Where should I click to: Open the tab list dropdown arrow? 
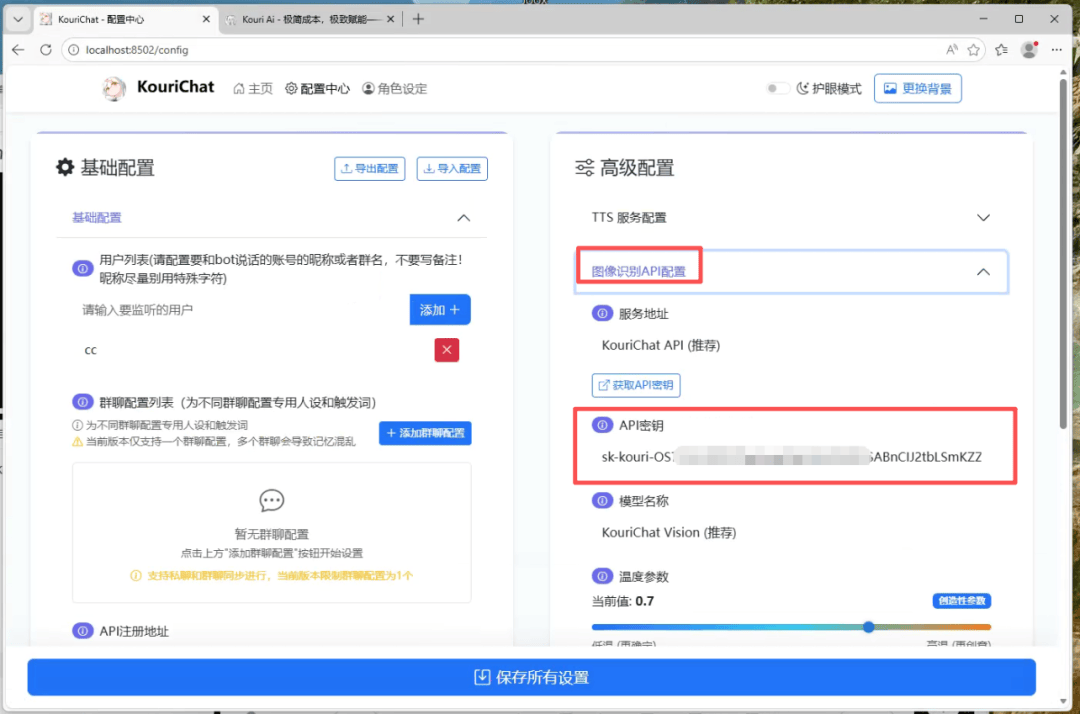click(x=18, y=19)
